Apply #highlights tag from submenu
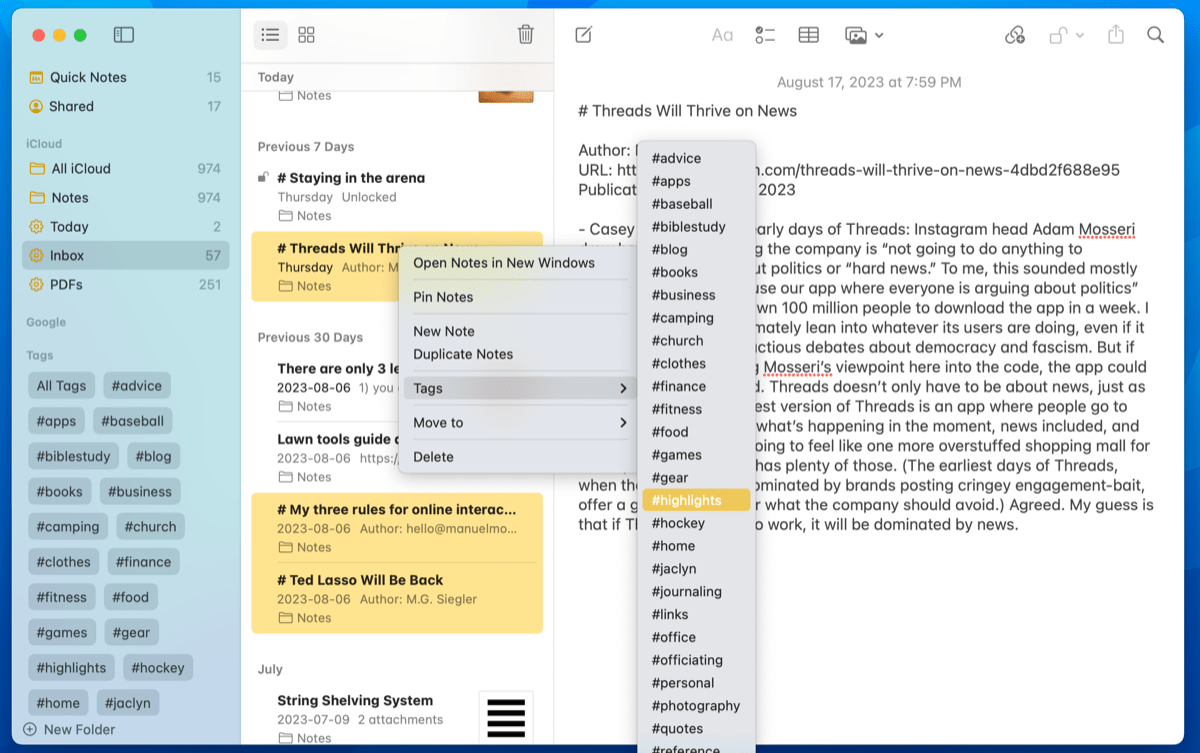The width and height of the screenshot is (1200, 753). 696,500
